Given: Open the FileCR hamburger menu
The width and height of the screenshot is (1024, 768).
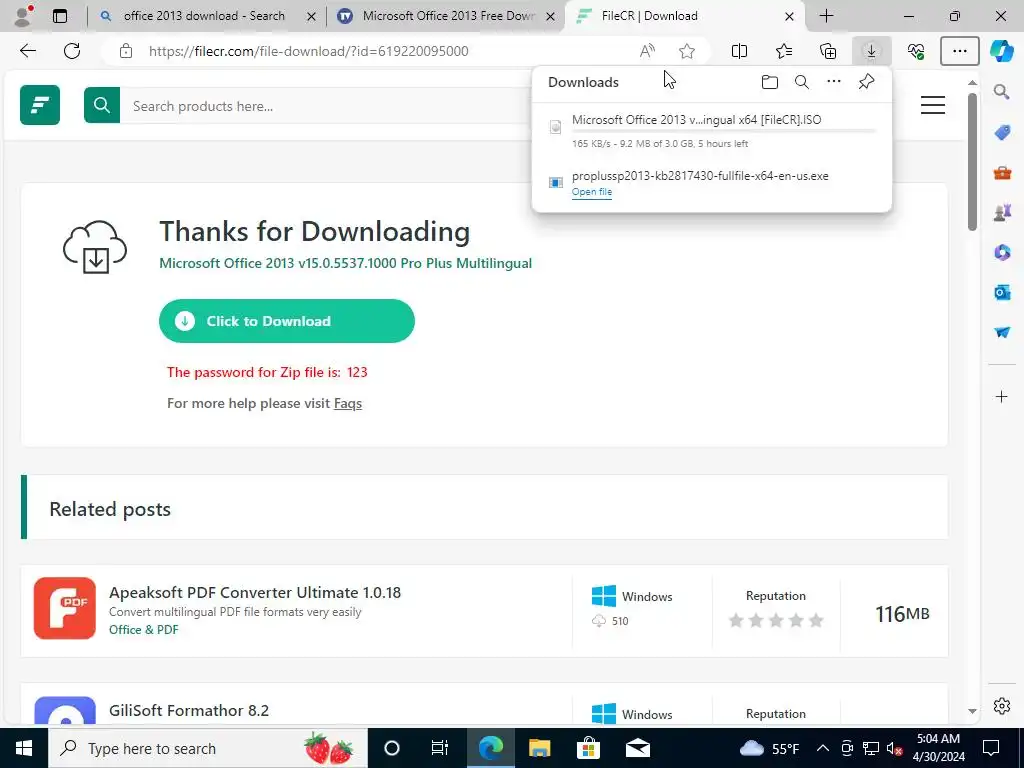Looking at the screenshot, I should pos(933,105).
